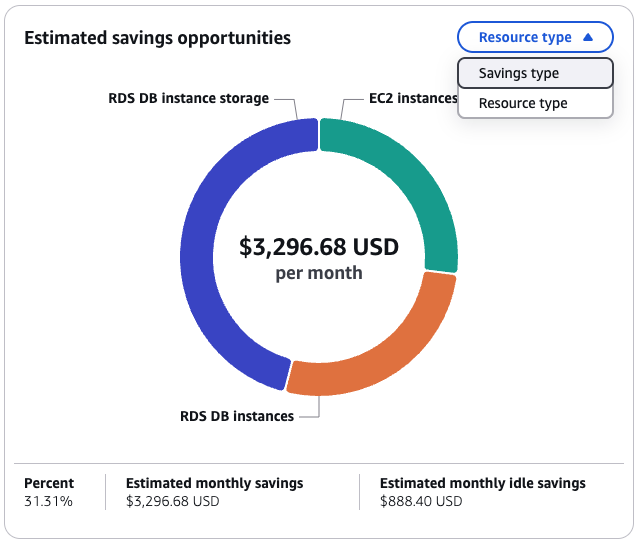This screenshot has height=543, width=638.
Task: Click the 31.31% percent value
Action: (48, 501)
